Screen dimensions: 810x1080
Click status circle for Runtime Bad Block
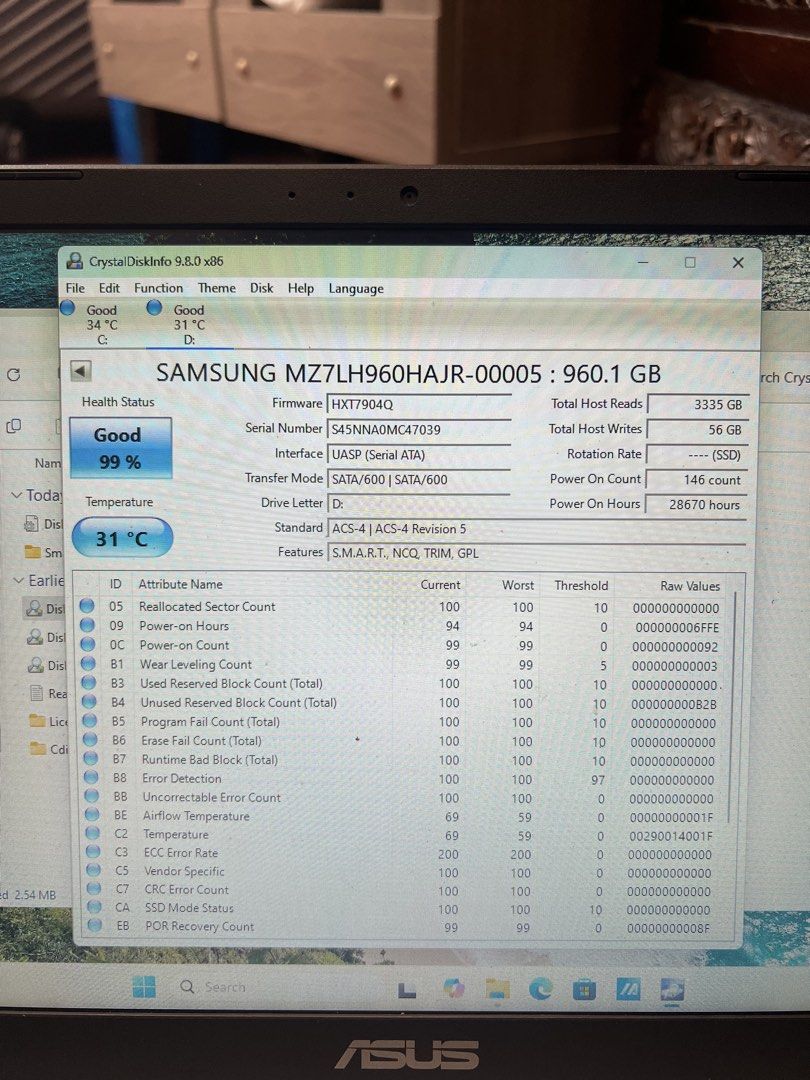tap(91, 758)
